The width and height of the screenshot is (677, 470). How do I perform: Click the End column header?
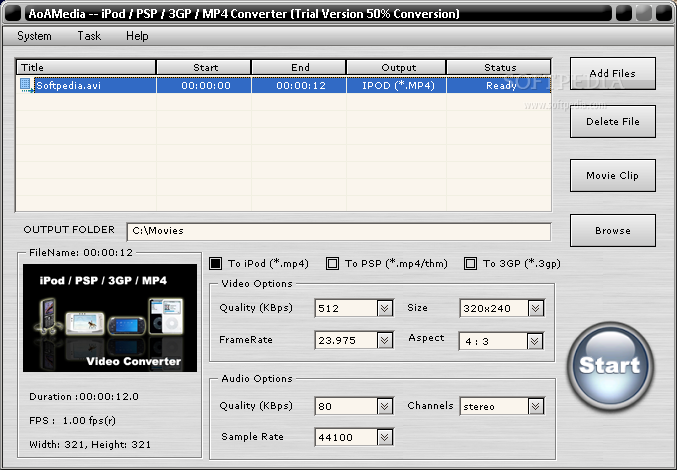click(299, 67)
